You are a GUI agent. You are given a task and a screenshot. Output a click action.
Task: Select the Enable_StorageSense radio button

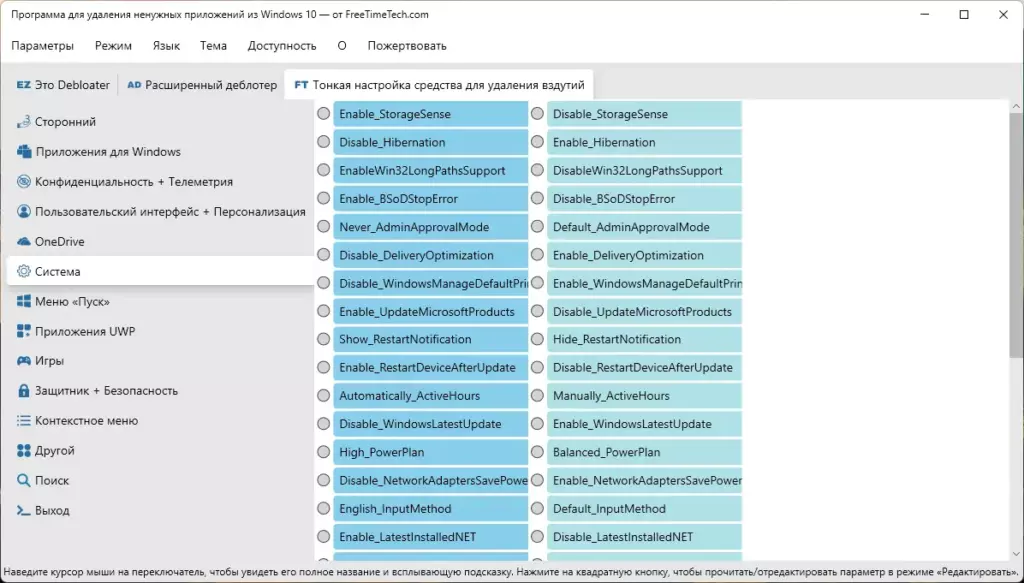pos(323,114)
